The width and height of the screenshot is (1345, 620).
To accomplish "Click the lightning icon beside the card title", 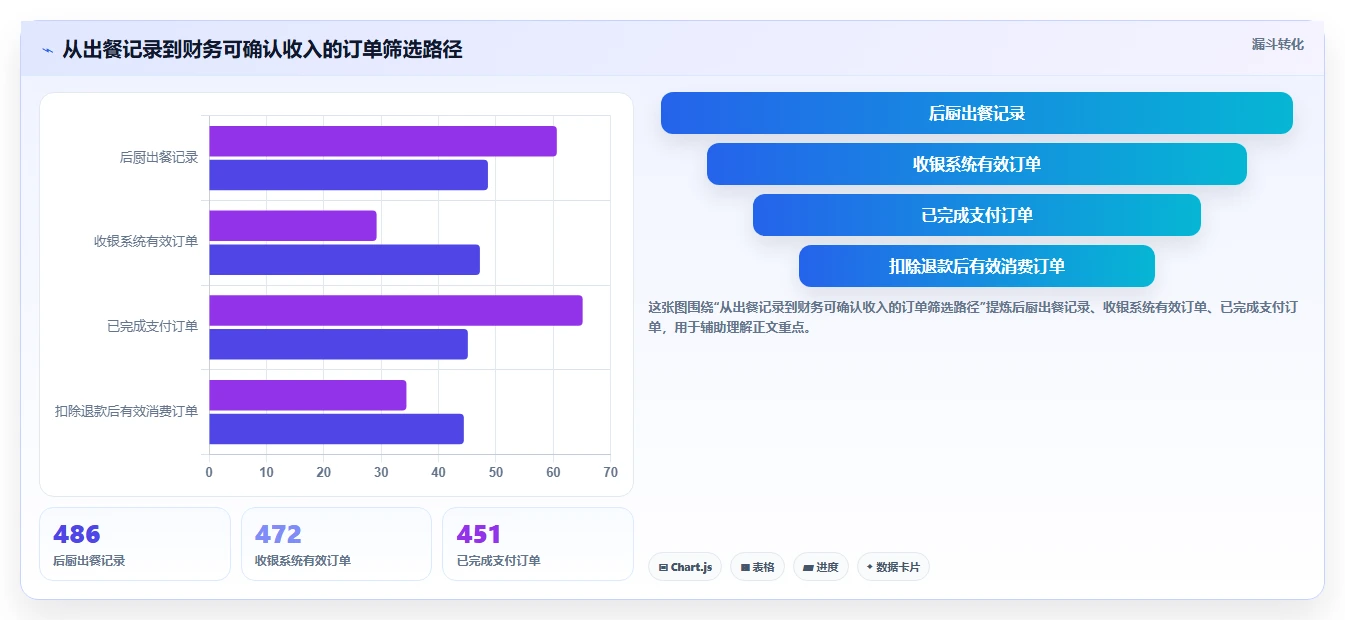I will click(47, 50).
